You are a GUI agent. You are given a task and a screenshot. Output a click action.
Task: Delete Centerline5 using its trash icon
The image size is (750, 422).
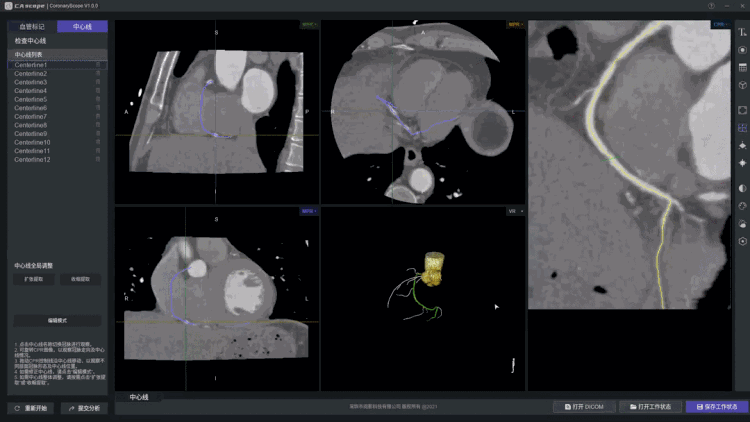tap(98, 99)
